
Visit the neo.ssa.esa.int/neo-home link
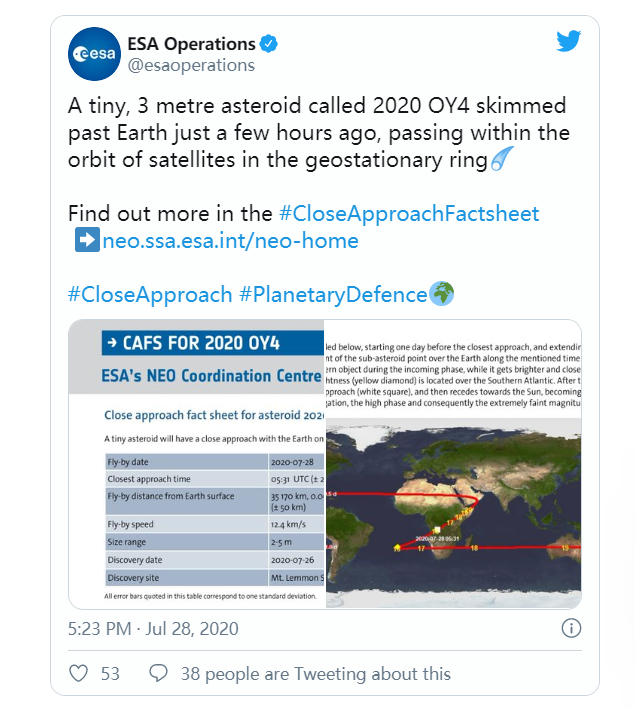230,240
